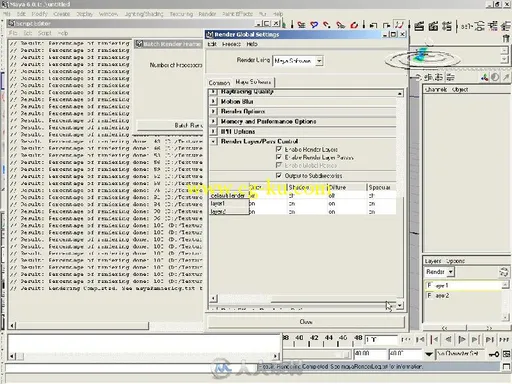512x384 pixels.
Task: Select layer2 in the layer editor
Action: (463, 295)
